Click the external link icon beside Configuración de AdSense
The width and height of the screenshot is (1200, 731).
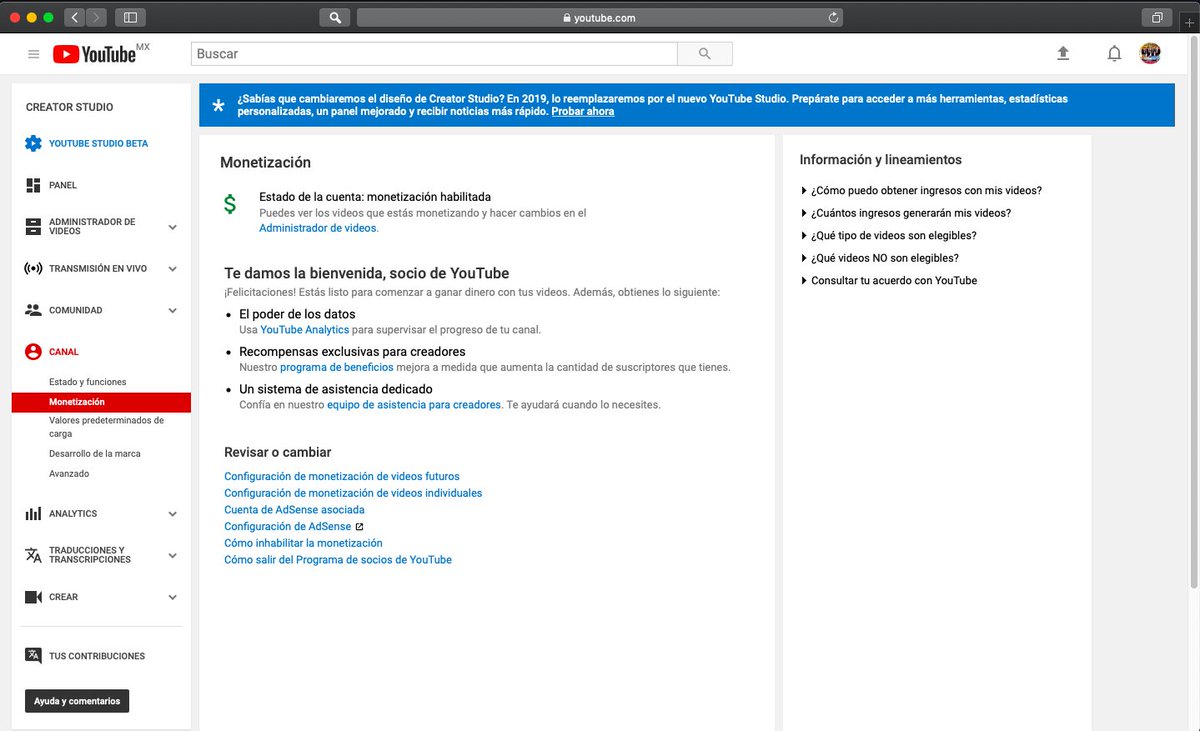pos(360,527)
